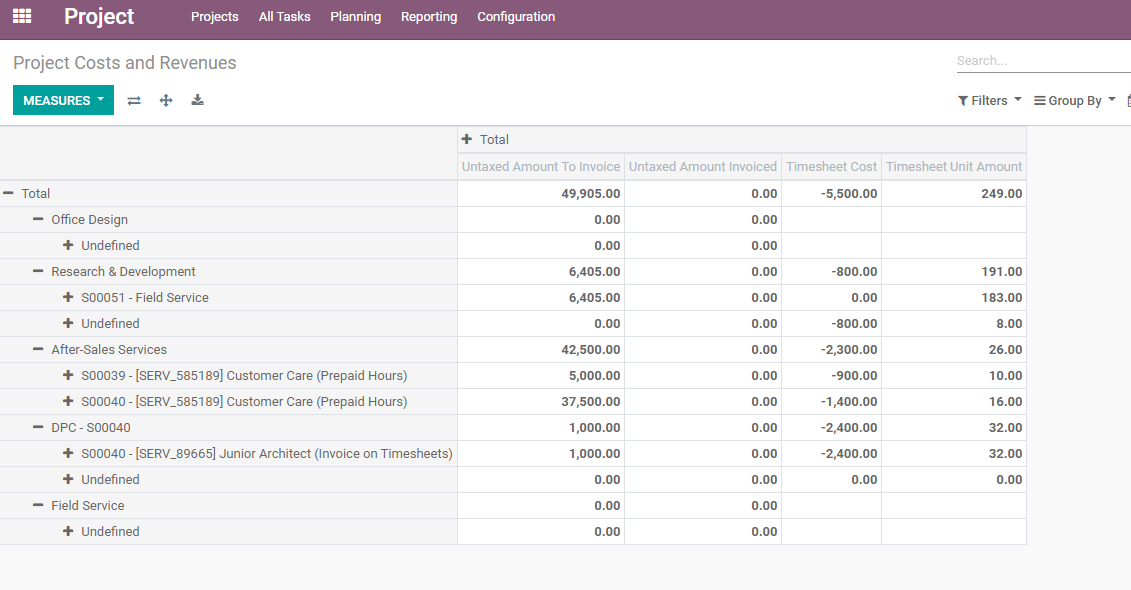
Task: Click the Project app title
Action: coord(99,16)
